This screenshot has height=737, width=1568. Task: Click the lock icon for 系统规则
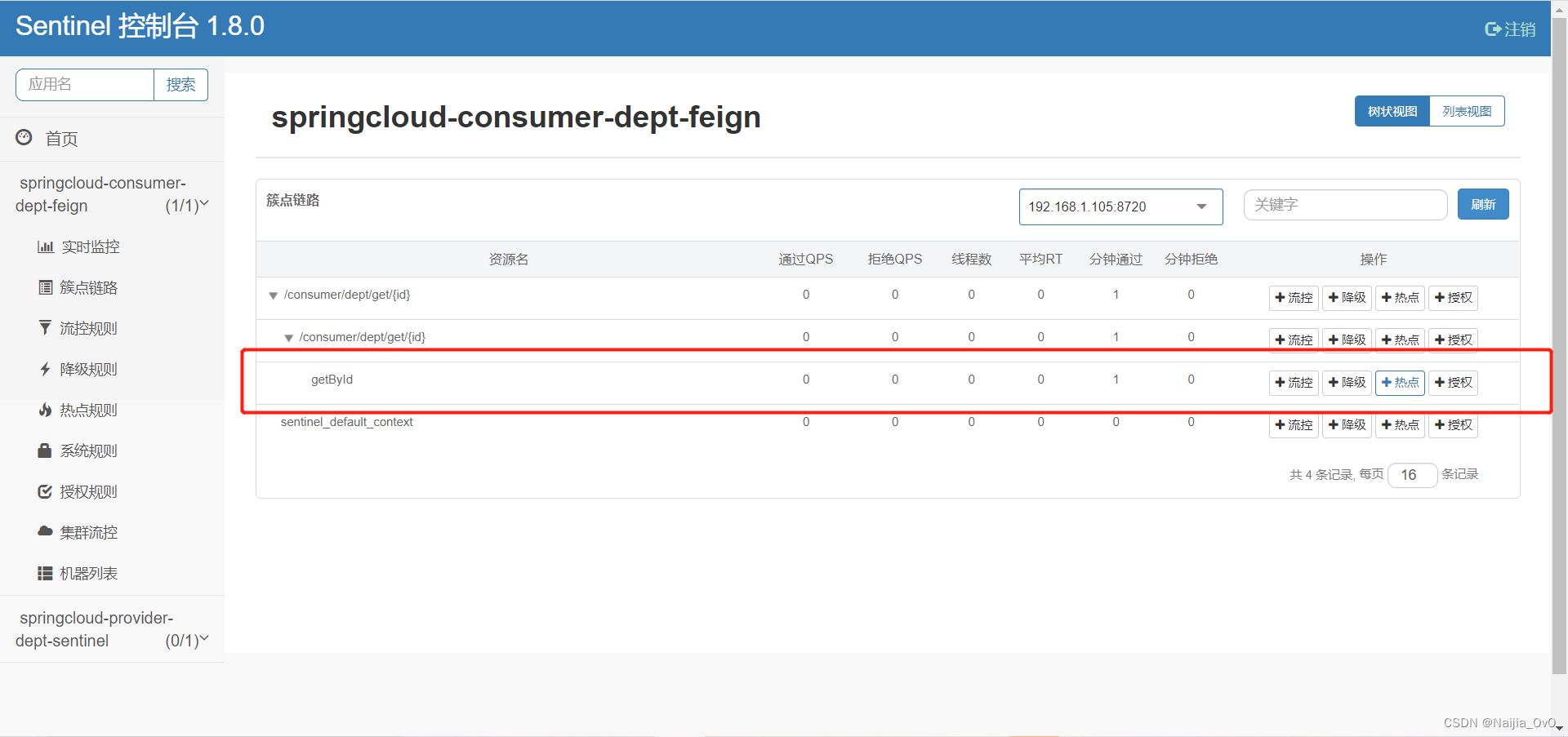(45, 451)
